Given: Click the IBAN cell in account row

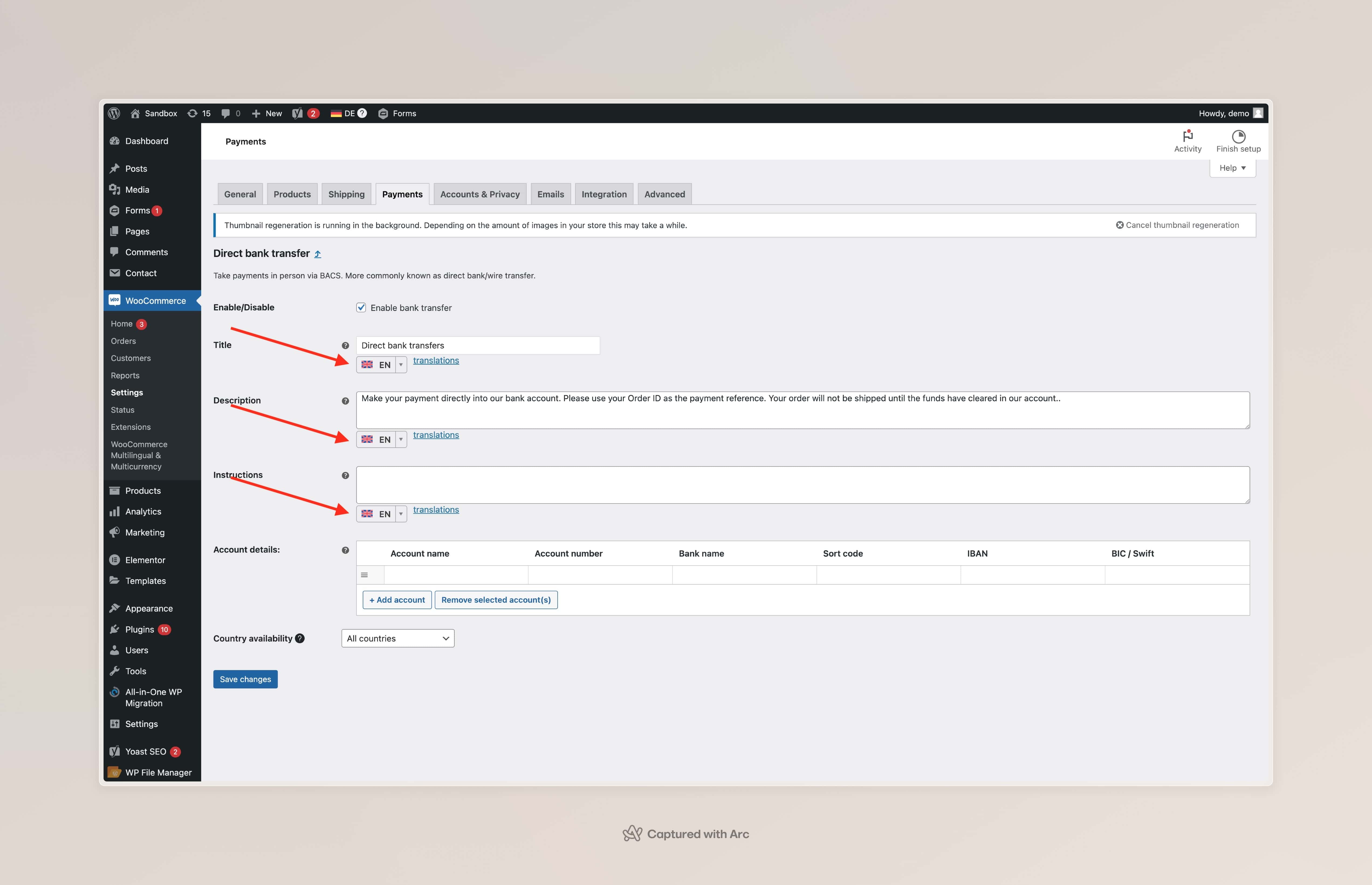Looking at the screenshot, I should tap(1033, 575).
